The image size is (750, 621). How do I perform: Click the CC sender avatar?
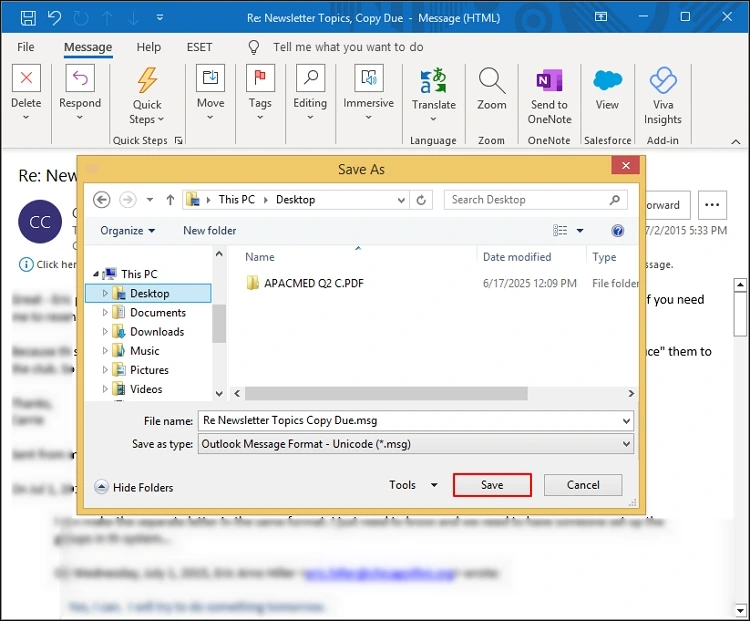(40, 222)
